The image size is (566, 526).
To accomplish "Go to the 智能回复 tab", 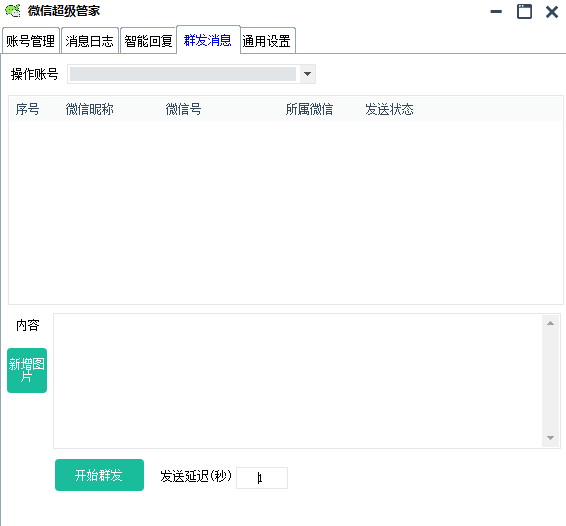I will (x=148, y=40).
